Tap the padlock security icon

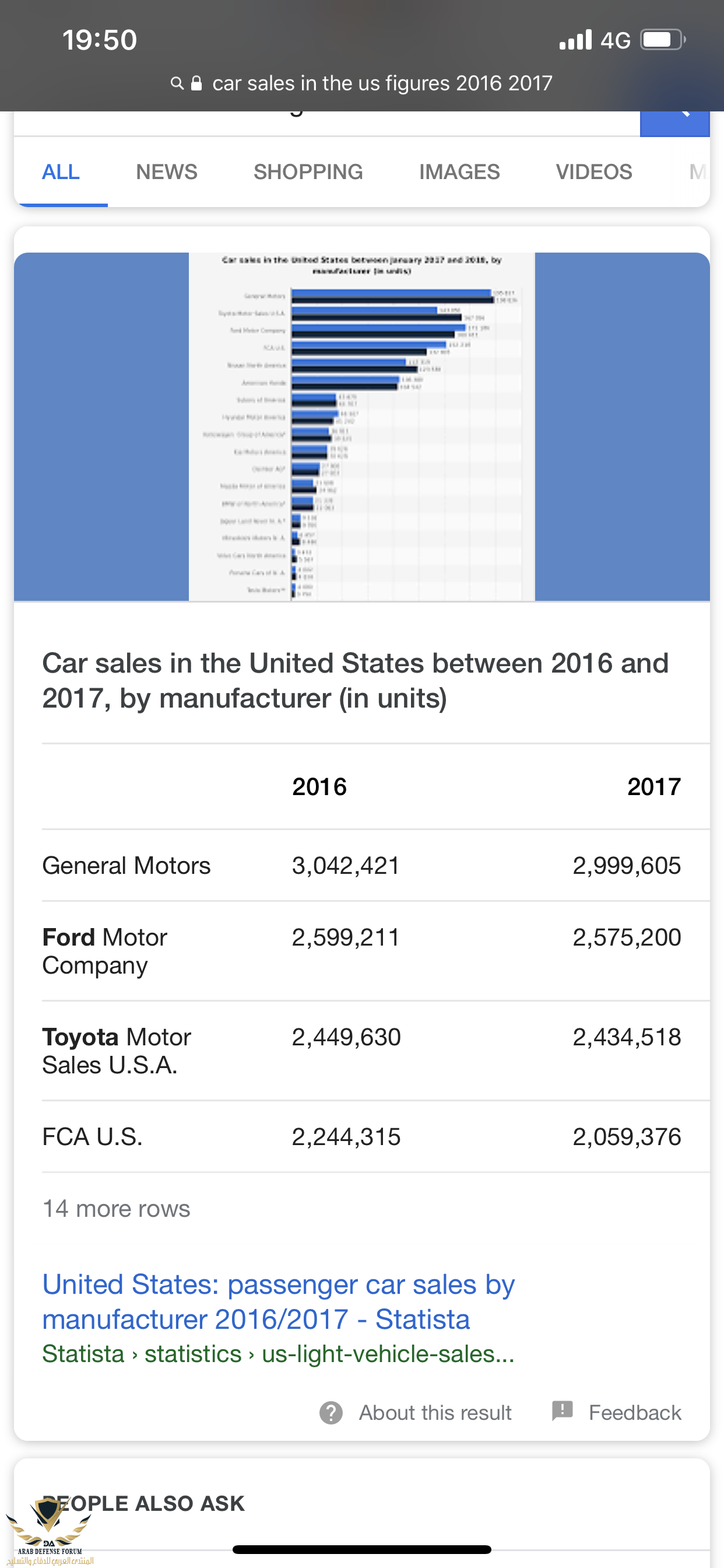tap(196, 83)
